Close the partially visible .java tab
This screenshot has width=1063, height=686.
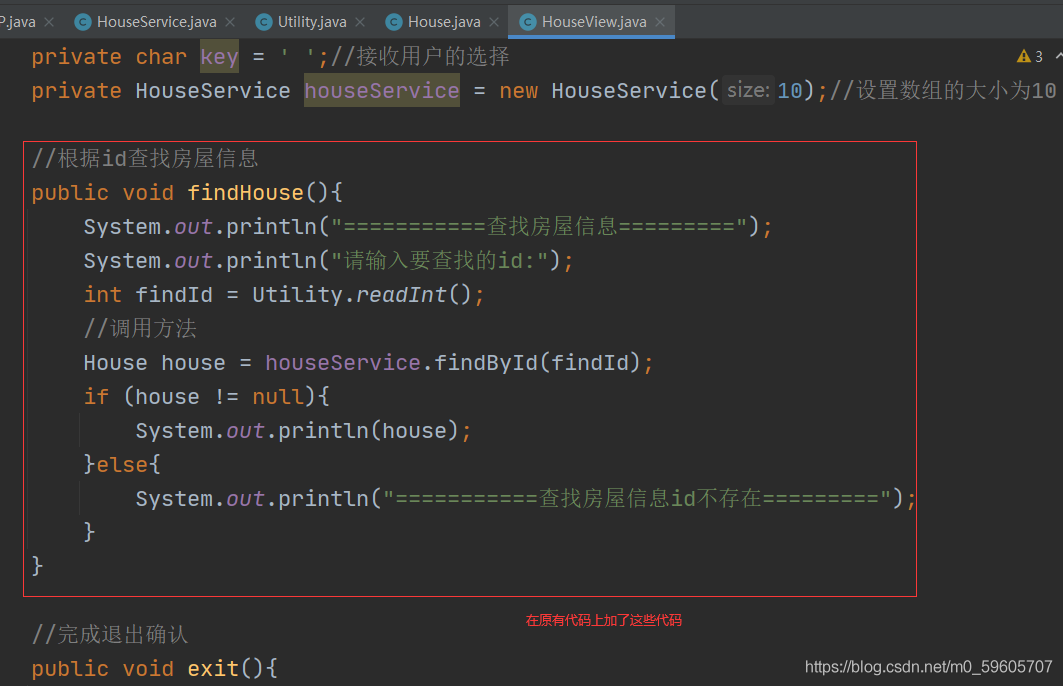coord(49,22)
